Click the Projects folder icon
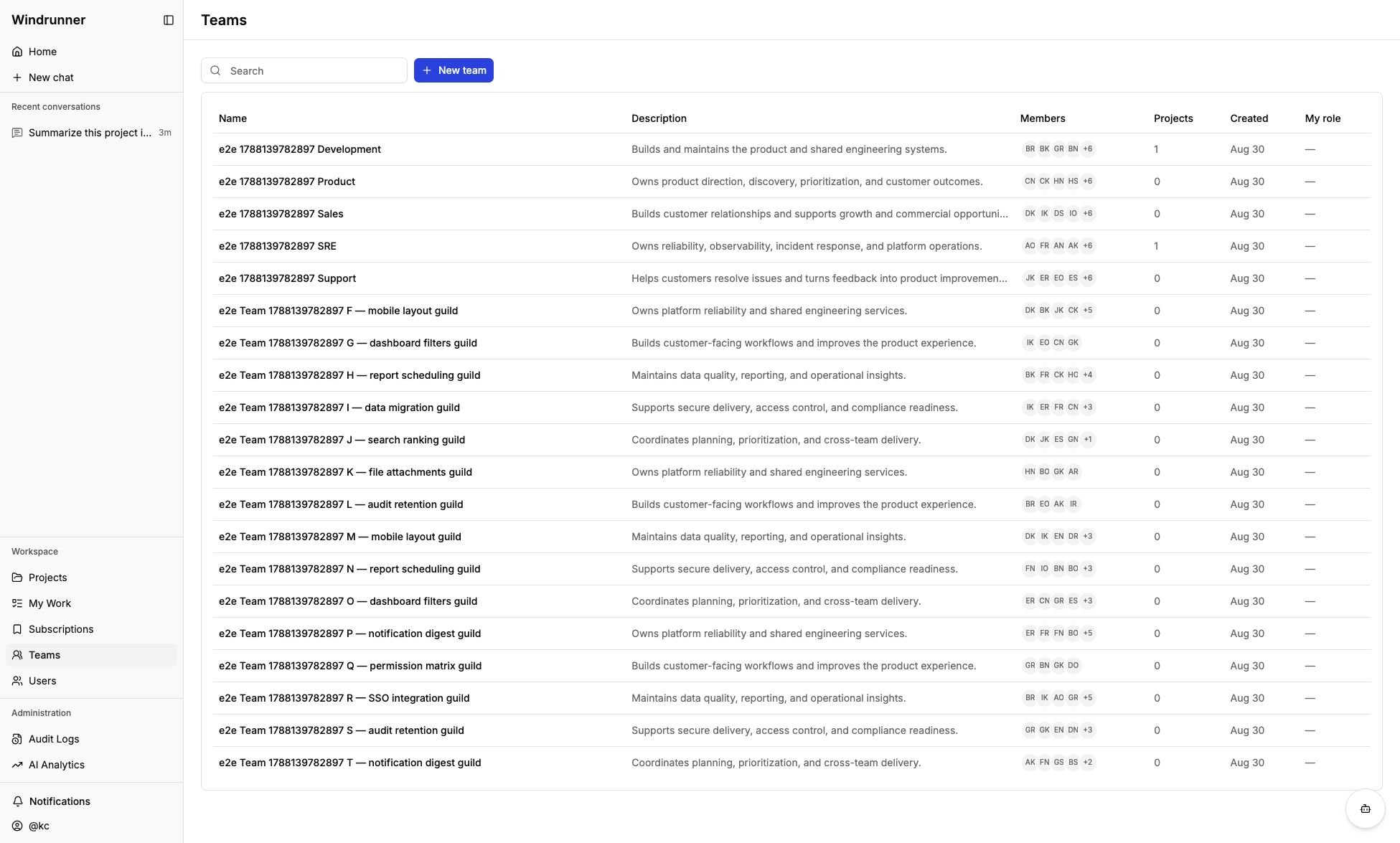Image resolution: width=1400 pixels, height=843 pixels. pos(17,578)
